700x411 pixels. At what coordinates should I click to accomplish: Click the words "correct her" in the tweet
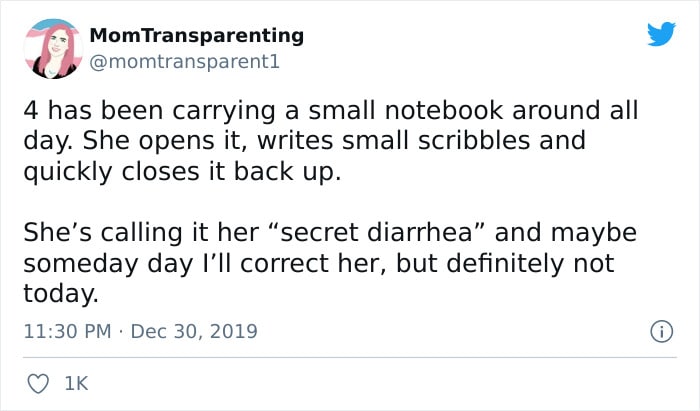tap(366, 263)
